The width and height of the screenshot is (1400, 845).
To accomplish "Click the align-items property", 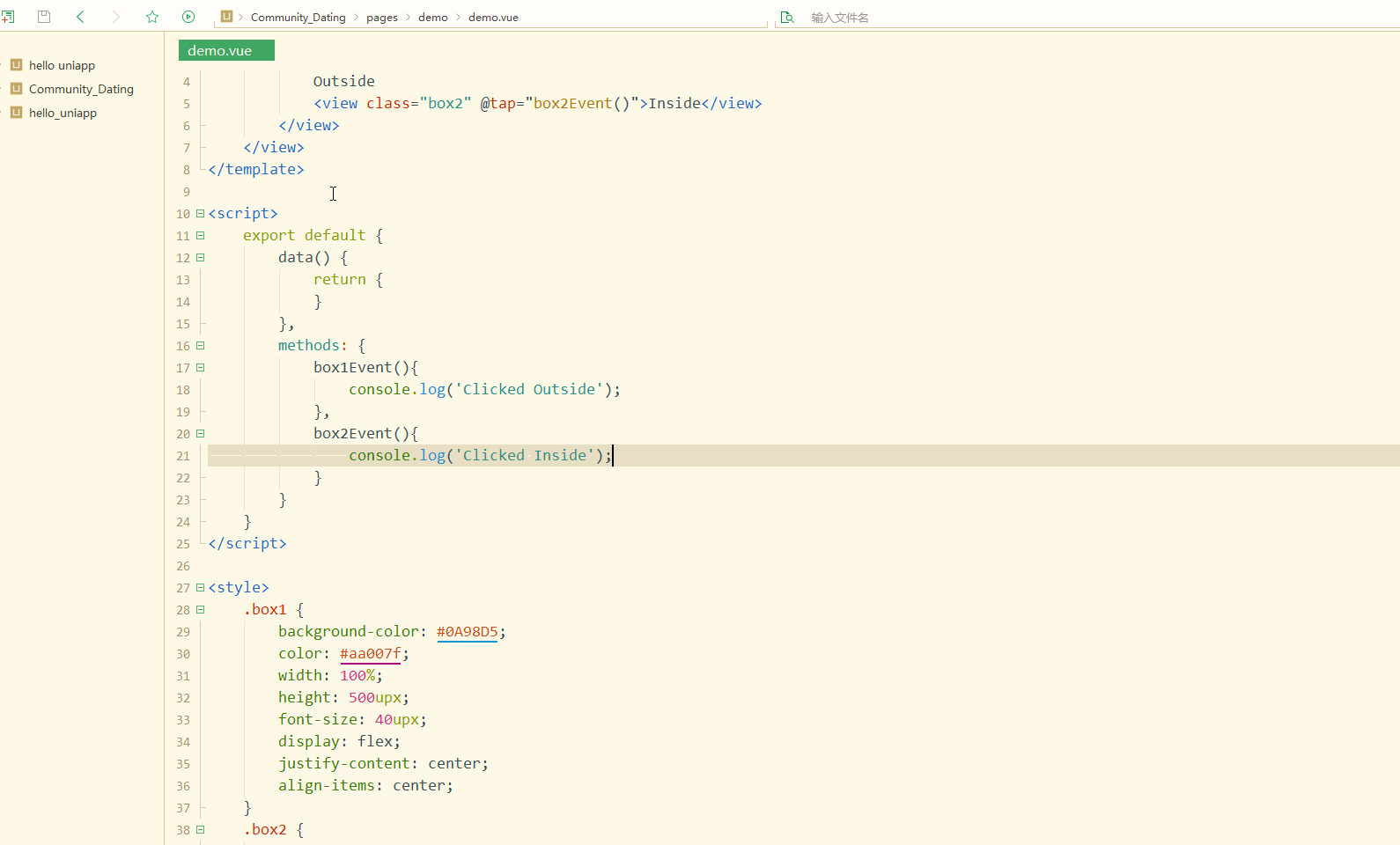I will [x=327, y=785].
